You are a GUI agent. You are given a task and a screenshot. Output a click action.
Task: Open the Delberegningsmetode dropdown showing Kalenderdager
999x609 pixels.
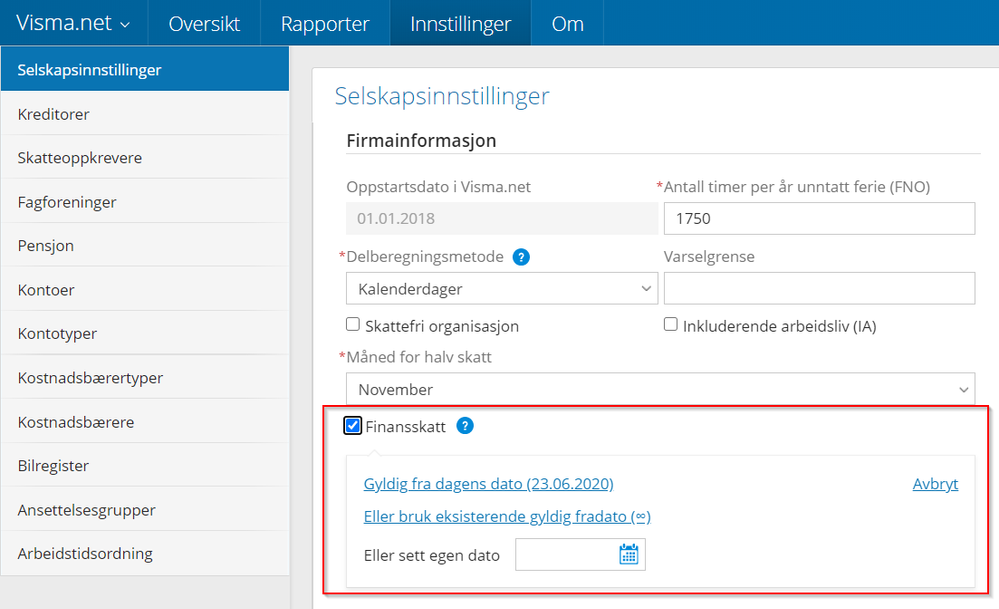point(501,288)
